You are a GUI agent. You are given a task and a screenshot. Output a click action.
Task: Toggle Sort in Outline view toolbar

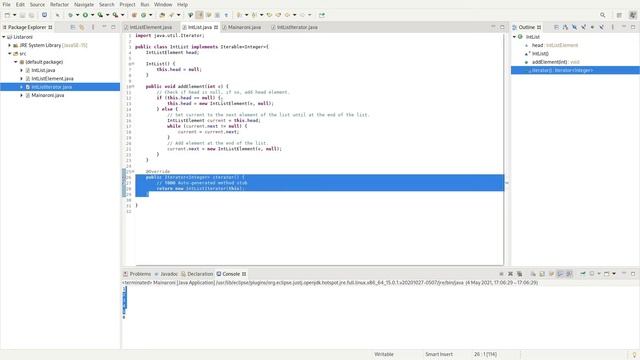tap(565, 27)
